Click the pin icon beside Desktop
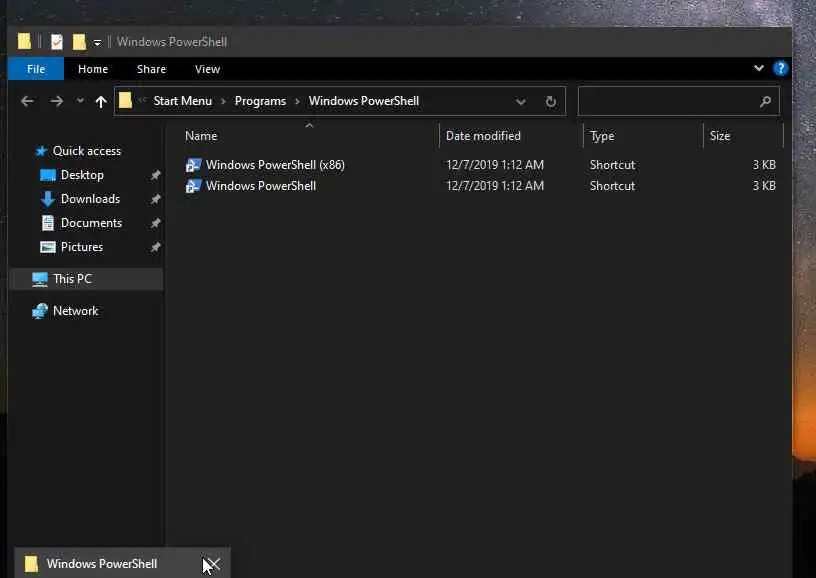The height and width of the screenshot is (578, 816). [155, 175]
